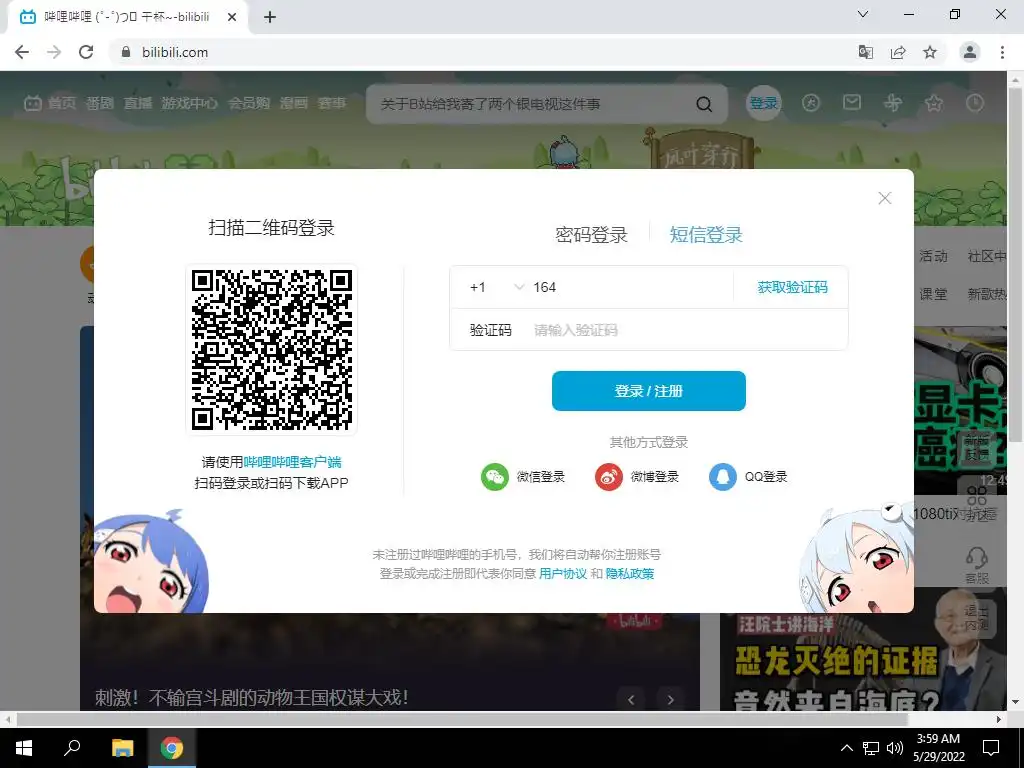
Task: Open the 漫画 nav item
Action: 294,103
